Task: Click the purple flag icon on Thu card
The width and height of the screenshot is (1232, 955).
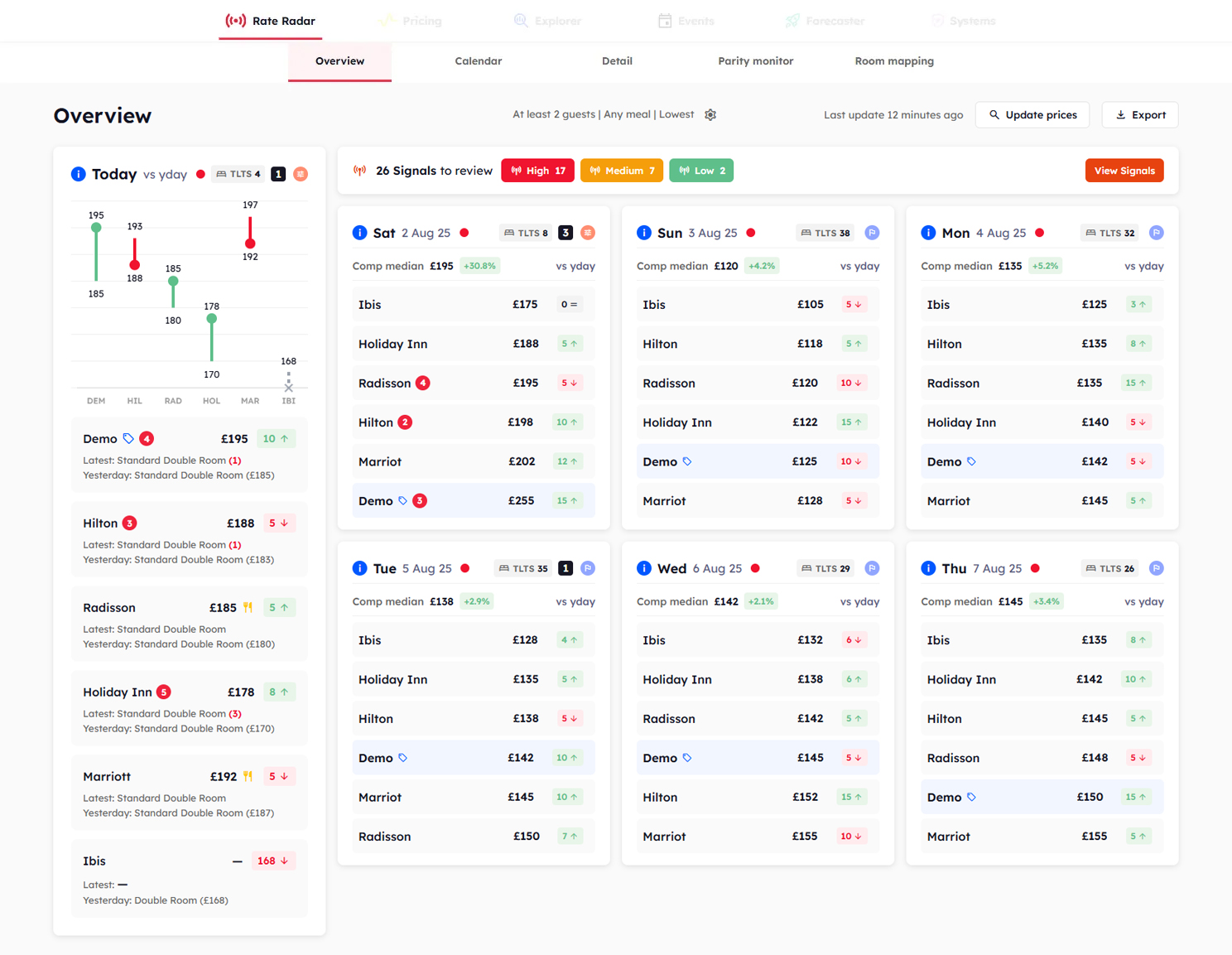Action: point(1157,568)
